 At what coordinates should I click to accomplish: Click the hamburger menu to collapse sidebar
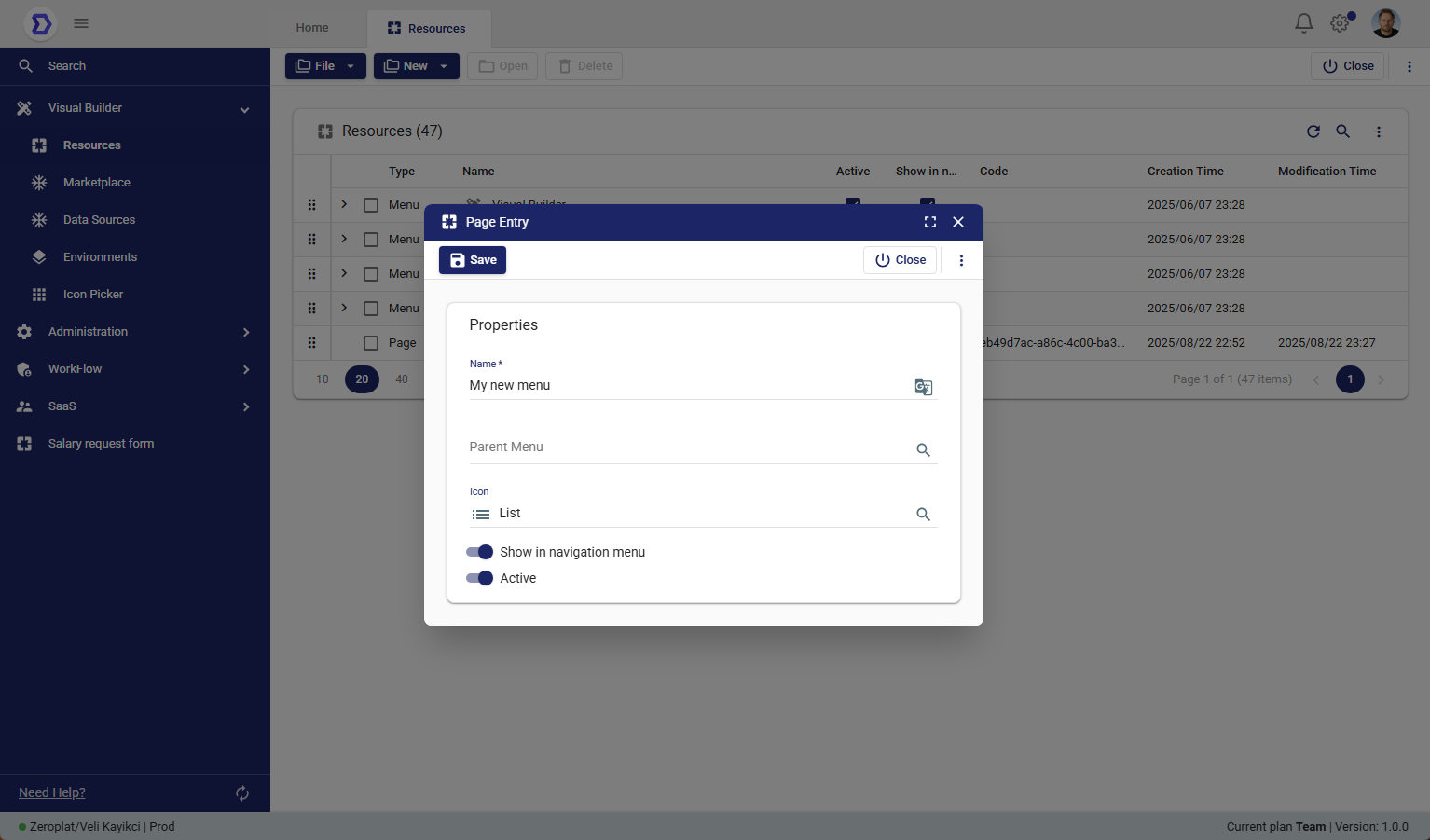(81, 23)
